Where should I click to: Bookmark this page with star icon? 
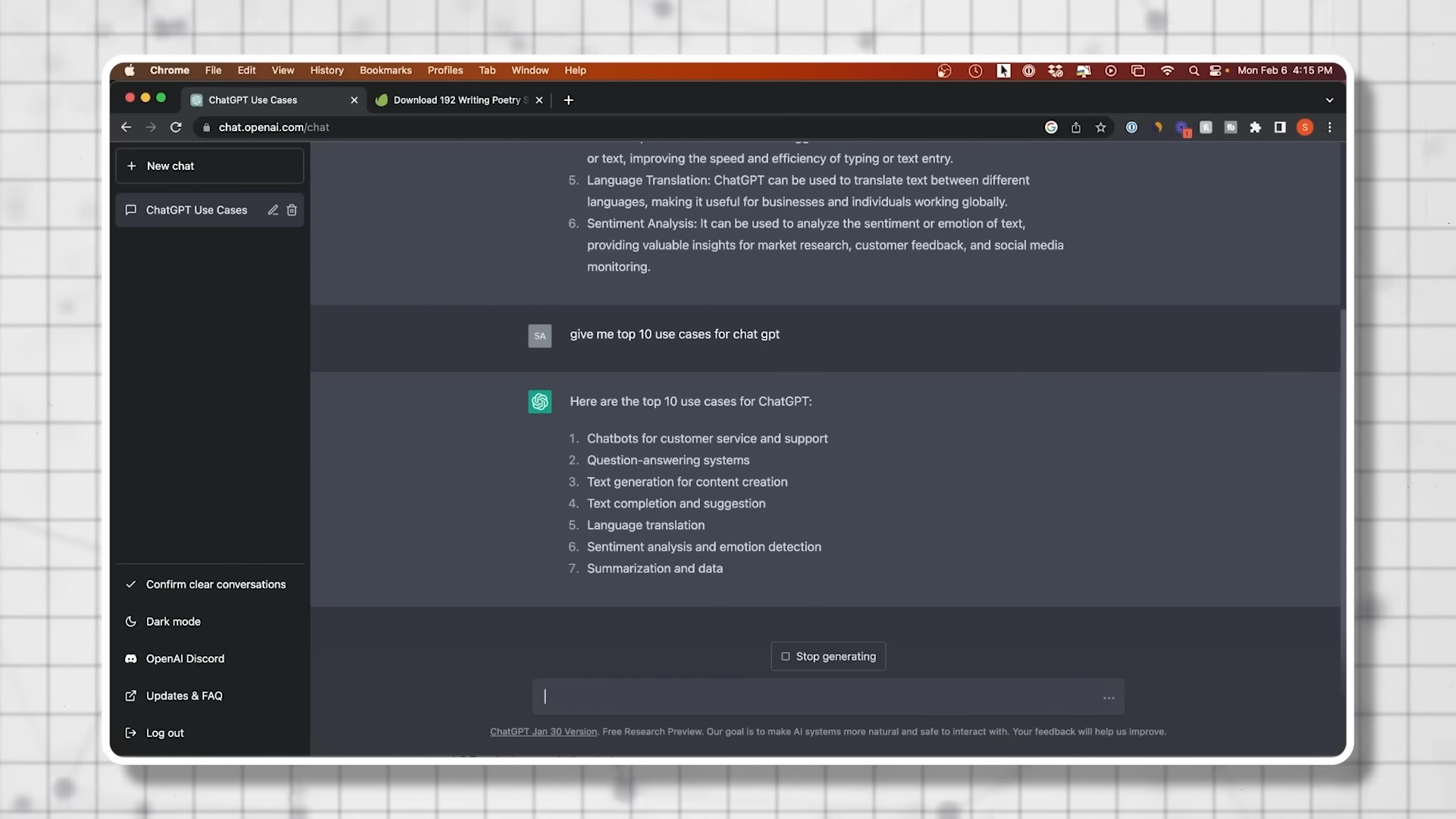click(x=1100, y=127)
